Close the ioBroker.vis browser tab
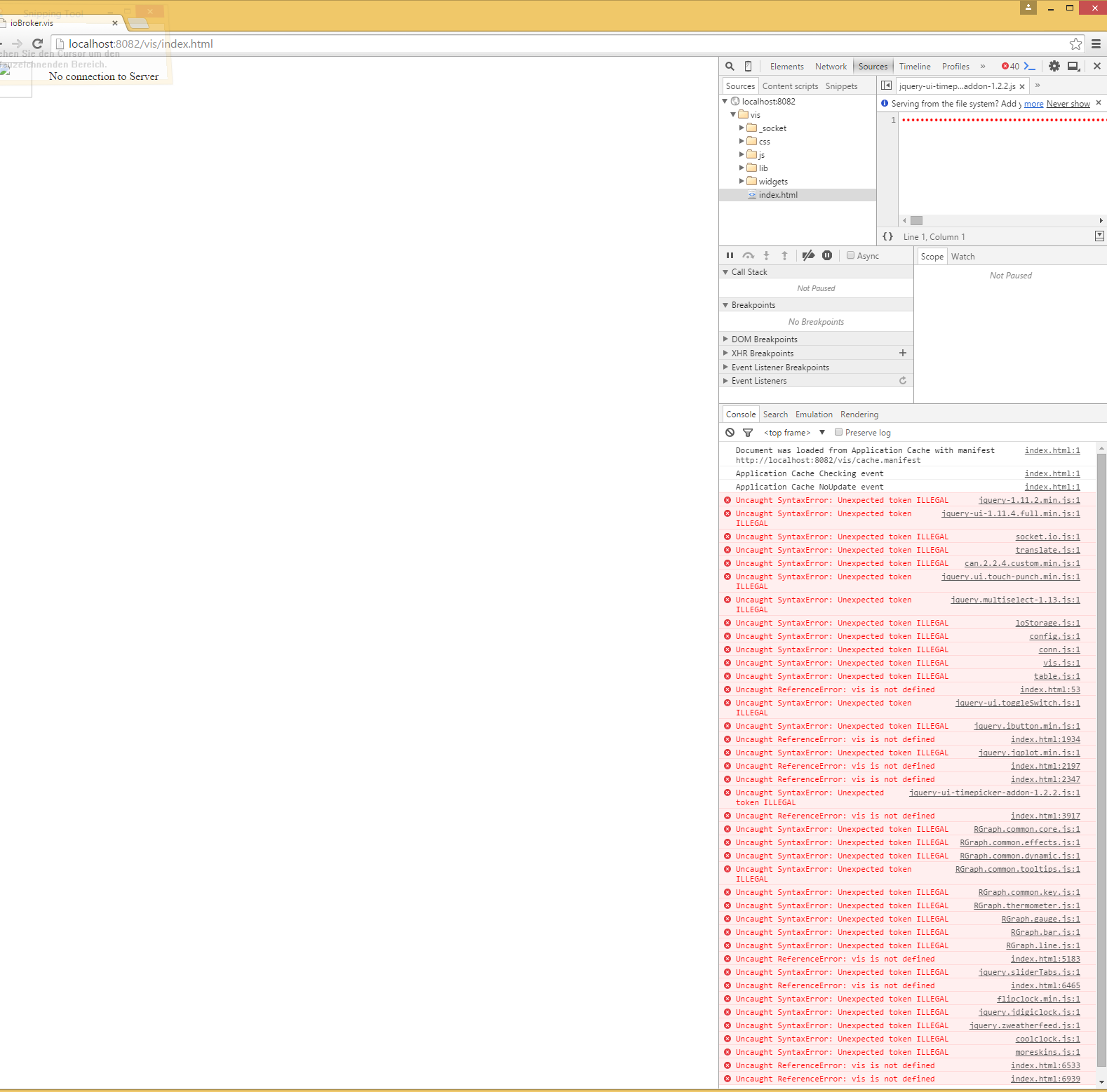Viewport: 1107px width, 1092px height. [115, 22]
